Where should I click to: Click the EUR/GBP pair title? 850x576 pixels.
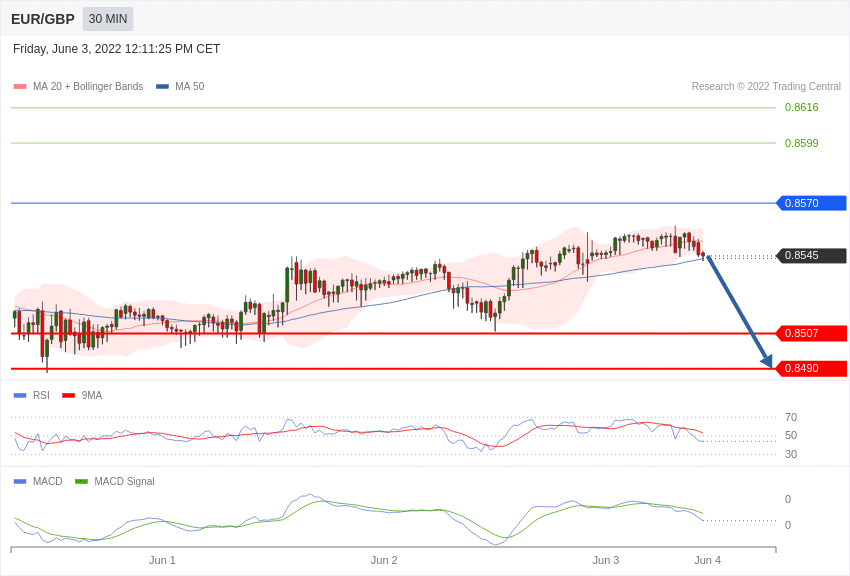pos(43,19)
